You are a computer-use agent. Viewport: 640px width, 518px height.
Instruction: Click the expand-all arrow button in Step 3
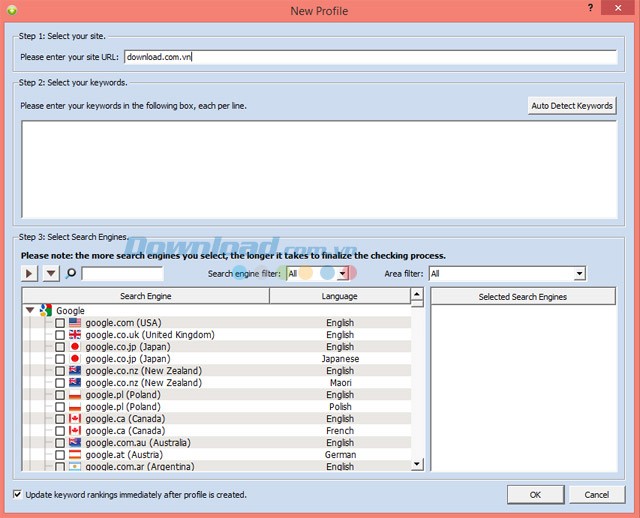tap(30, 273)
